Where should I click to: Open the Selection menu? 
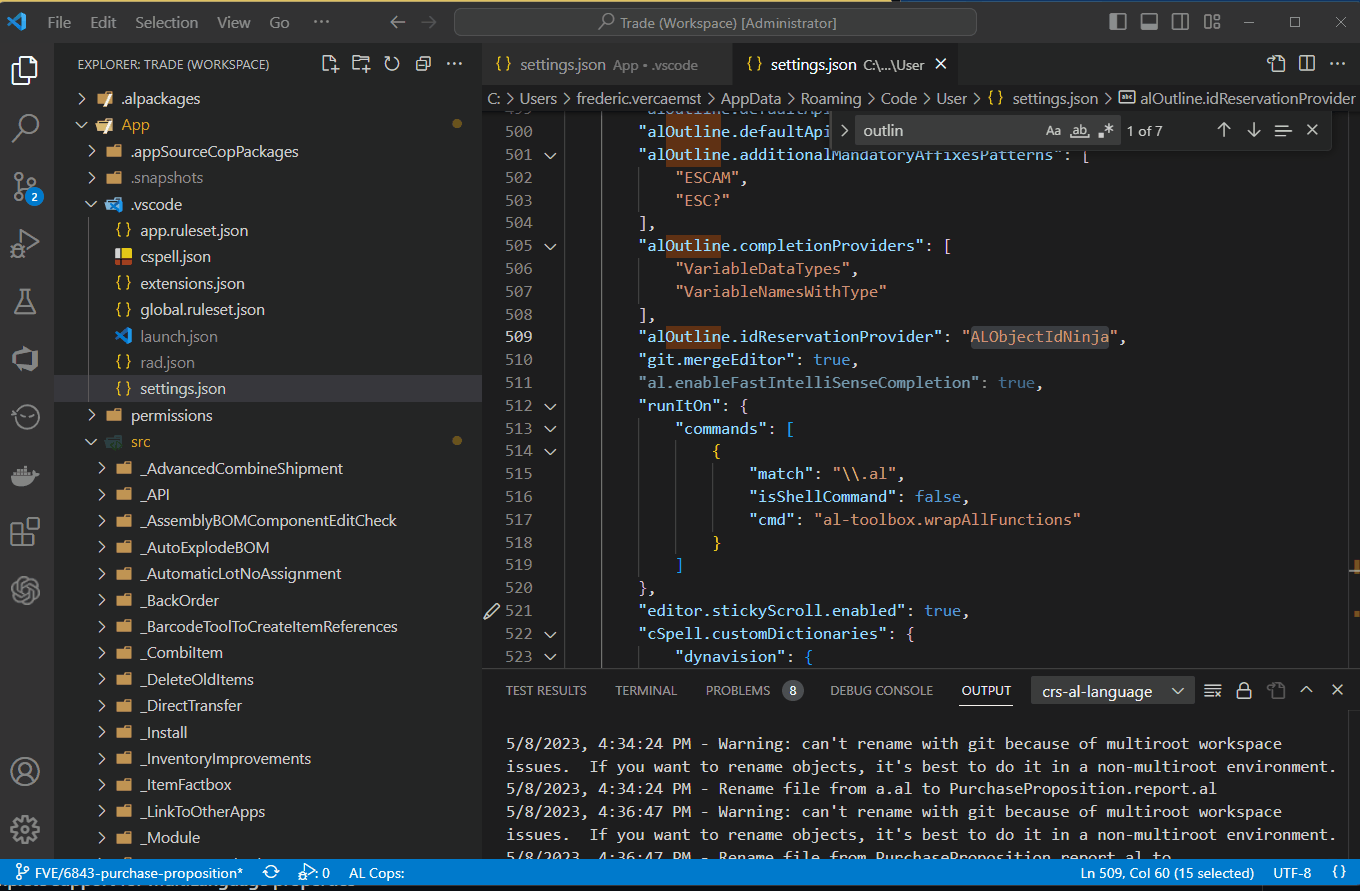coord(166,22)
